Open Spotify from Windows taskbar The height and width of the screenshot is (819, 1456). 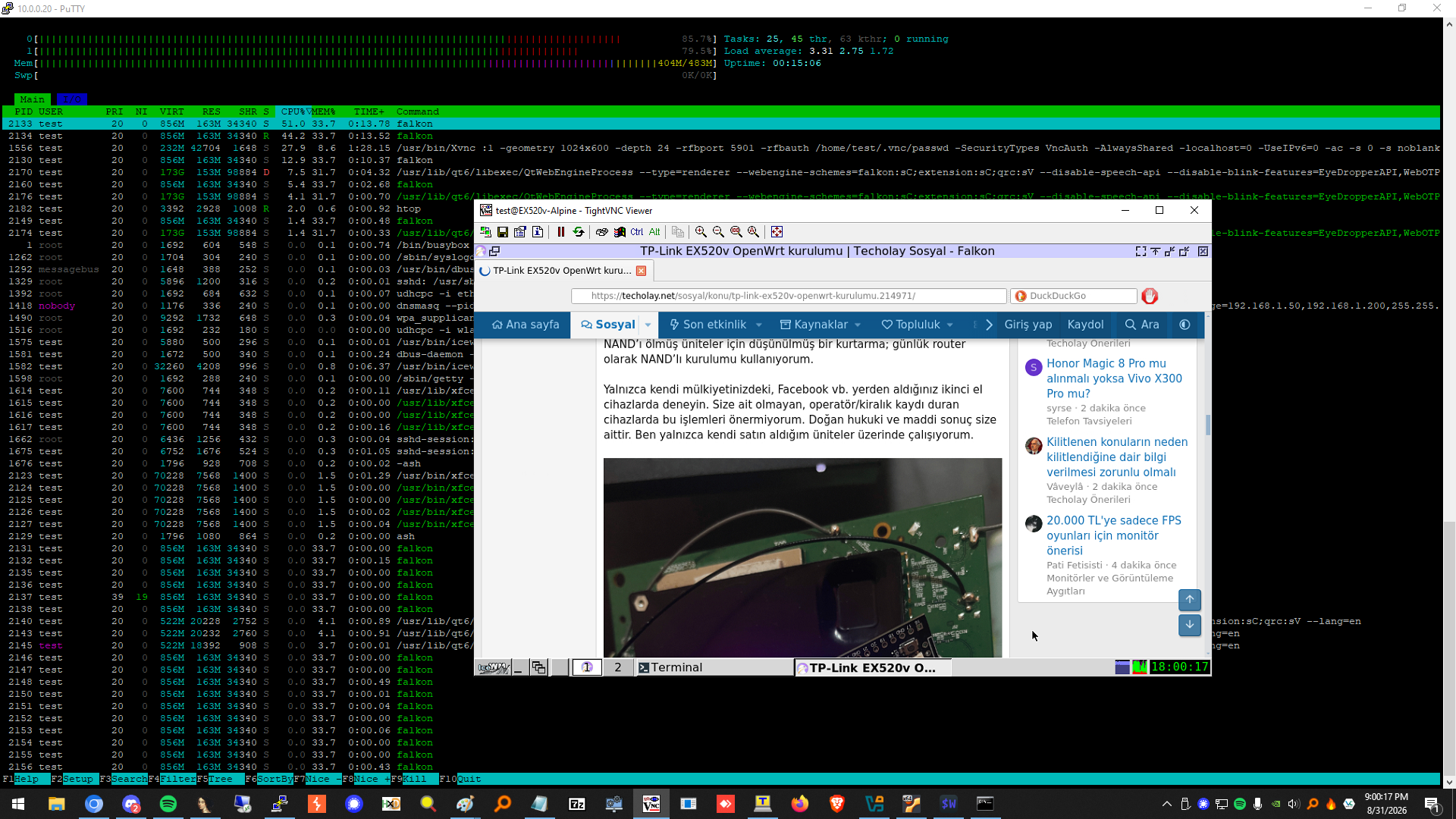[168, 804]
